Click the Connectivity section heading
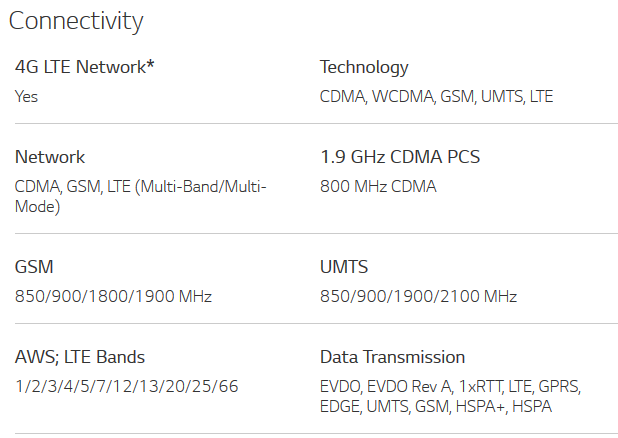This screenshot has height=438, width=618. pyautogui.click(x=76, y=21)
